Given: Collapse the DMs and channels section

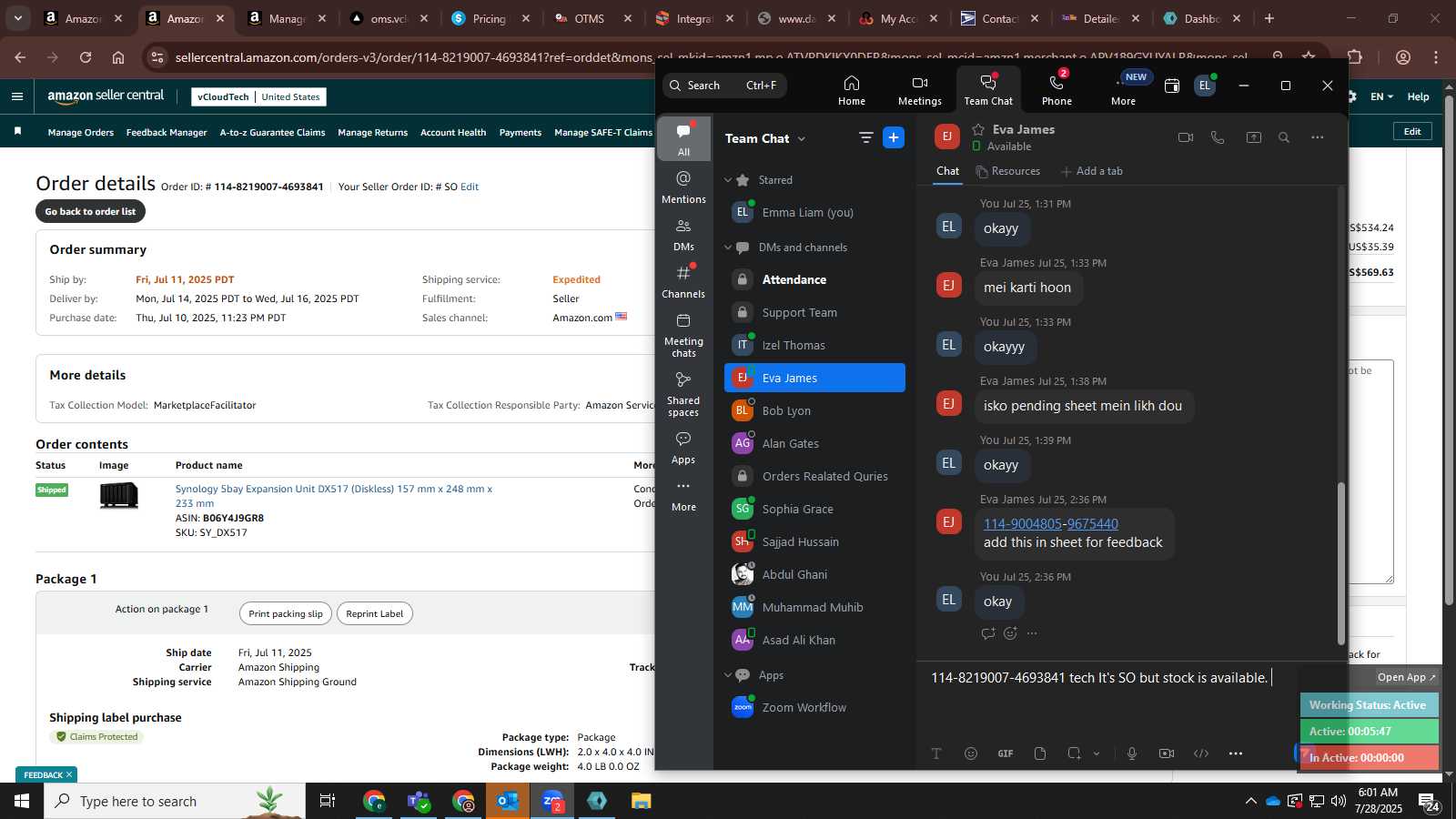Looking at the screenshot, I should click(x=728, y=248).
